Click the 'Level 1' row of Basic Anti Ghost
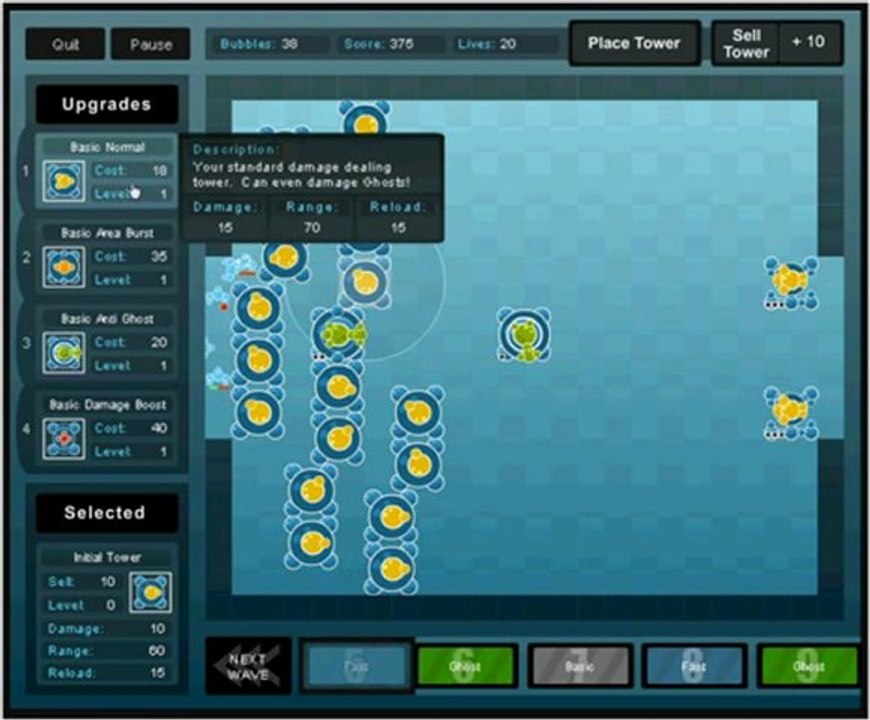Viewport: 870px width, 720px height. pyautogui.click(x=130, y=366)
